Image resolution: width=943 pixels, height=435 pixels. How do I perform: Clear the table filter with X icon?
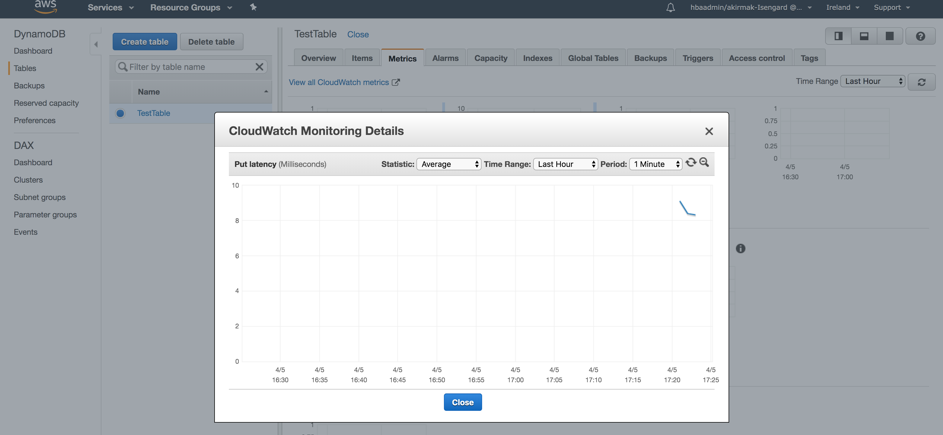coord(259,67)
